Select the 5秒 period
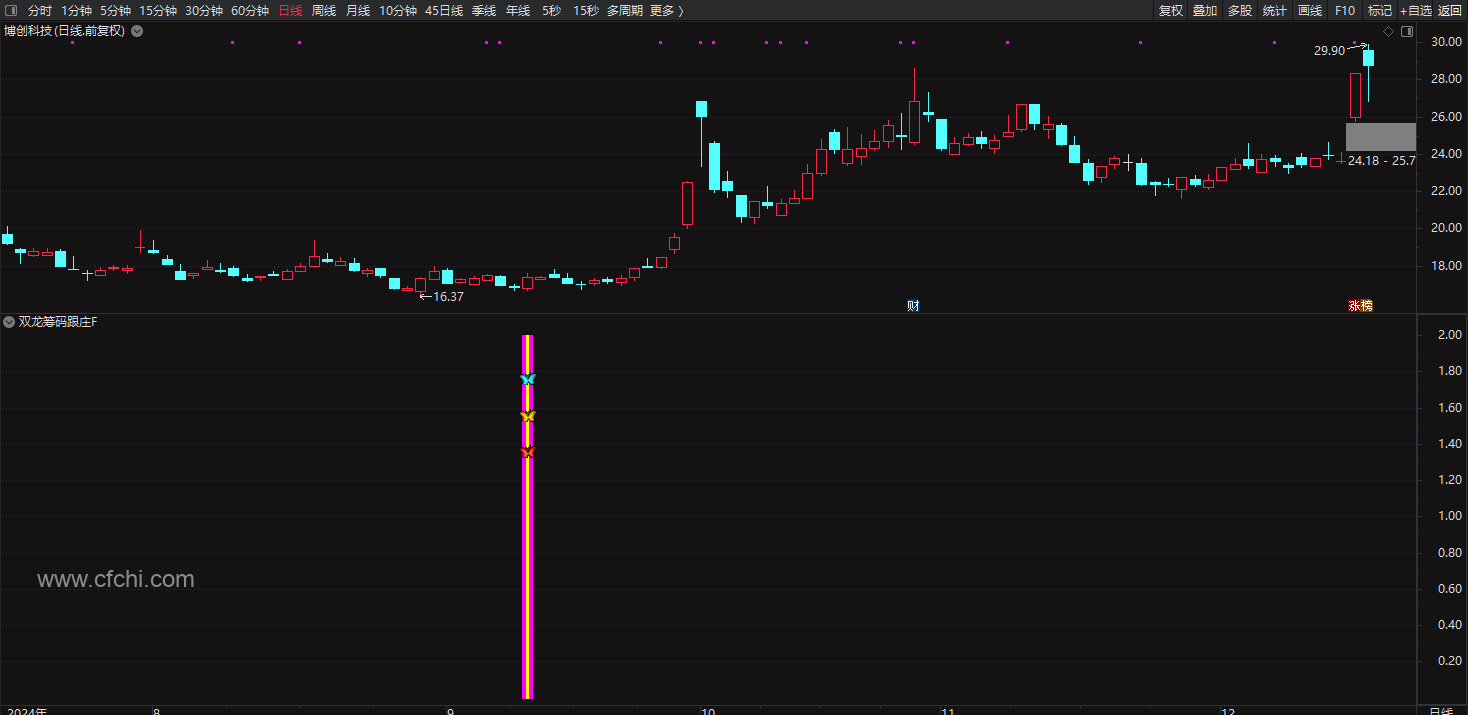 click(552, 11)
